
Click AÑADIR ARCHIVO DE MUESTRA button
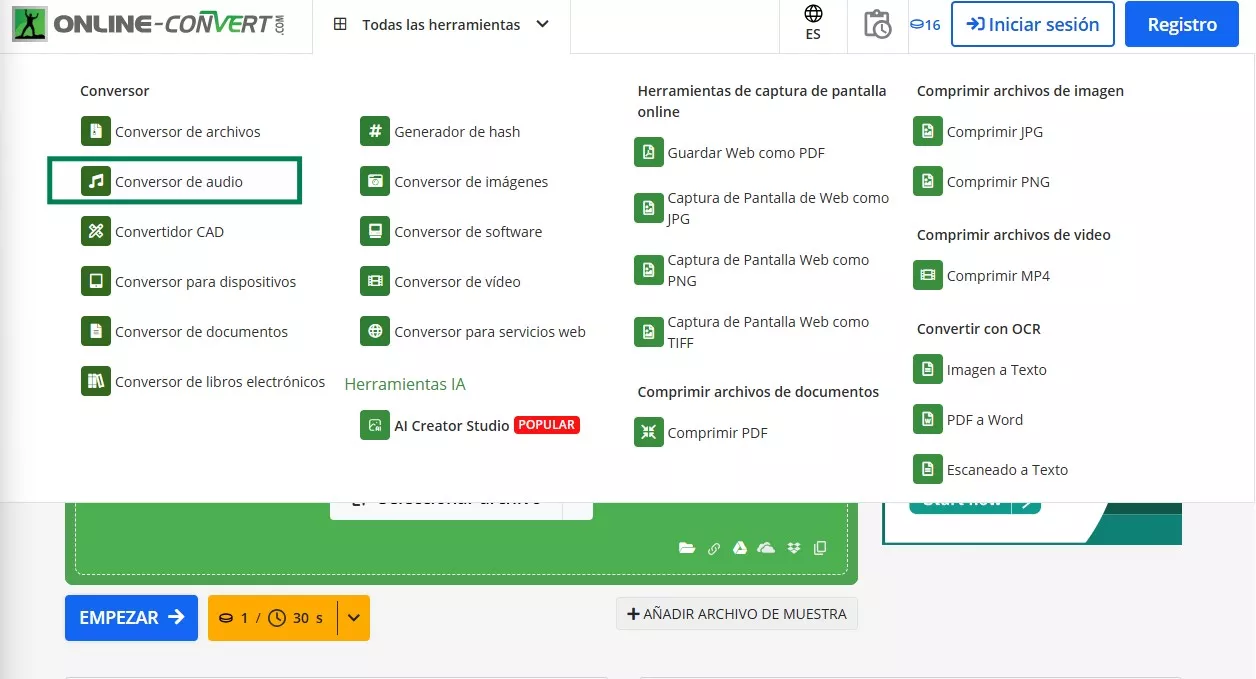(737, 614)
